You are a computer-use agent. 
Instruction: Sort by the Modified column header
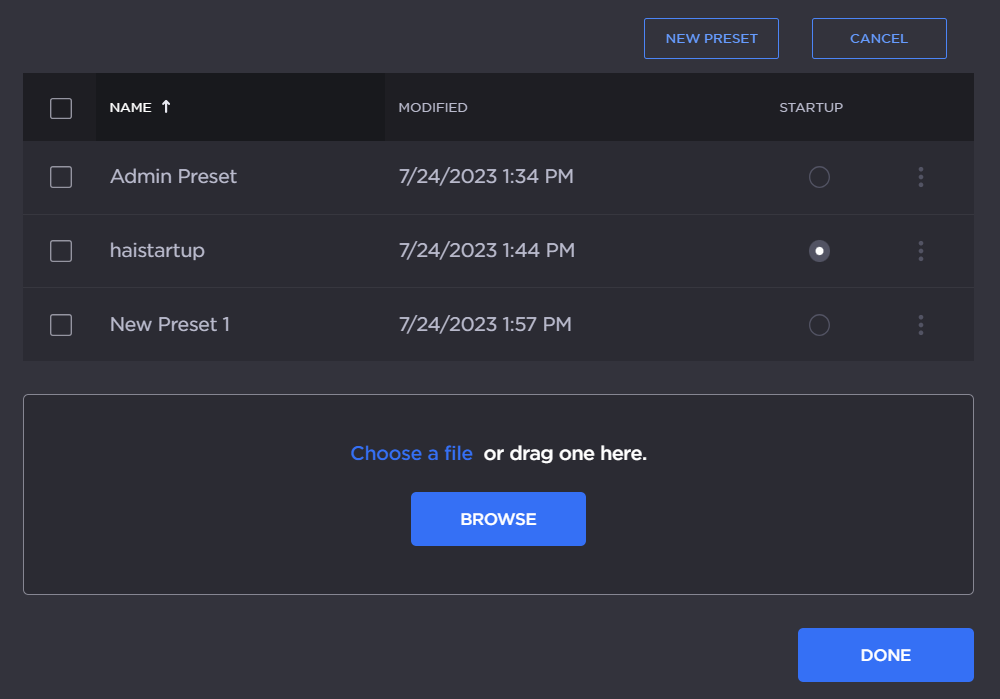[433, 108]
